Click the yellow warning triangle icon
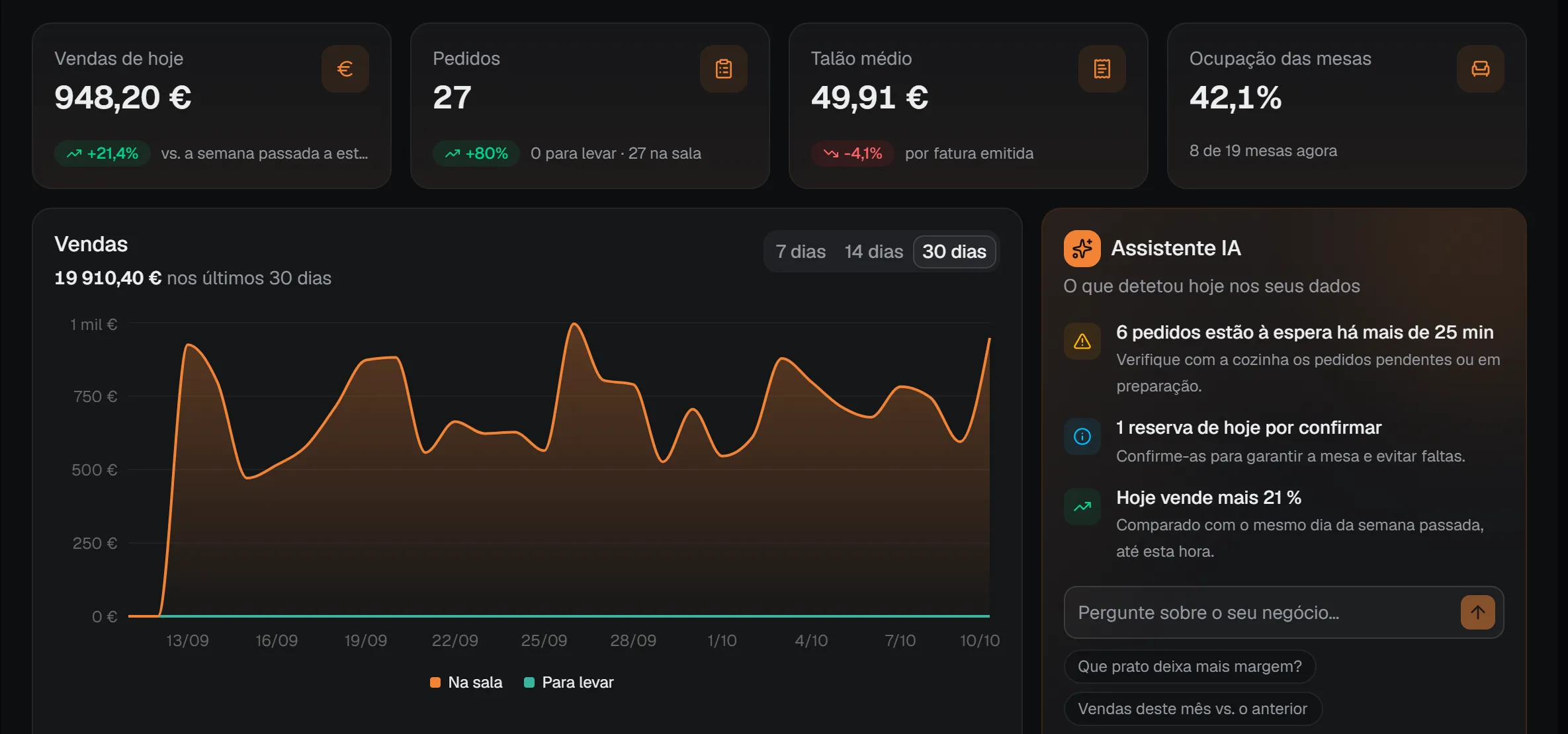Viewport: 1568px width, 734px height. pos(1082,341)
